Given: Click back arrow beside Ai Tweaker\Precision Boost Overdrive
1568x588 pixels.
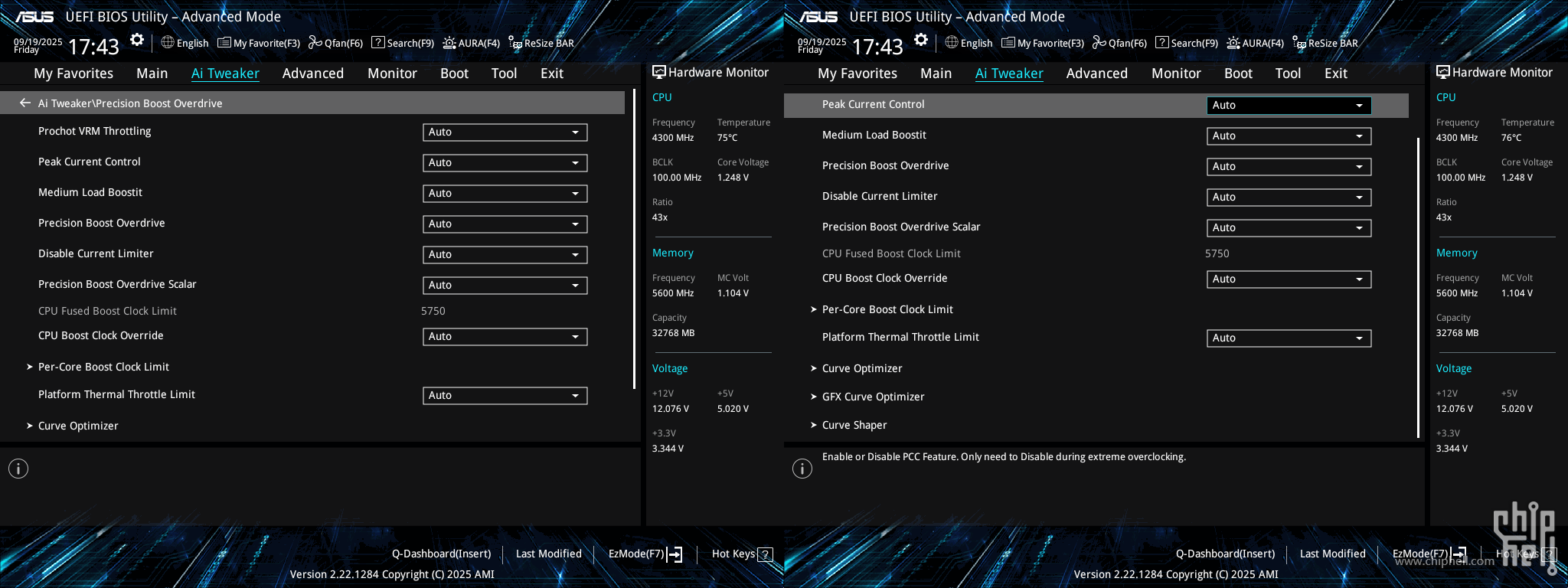Looking at the screenshot, I should pyautogui.click(x=25, y=103).
